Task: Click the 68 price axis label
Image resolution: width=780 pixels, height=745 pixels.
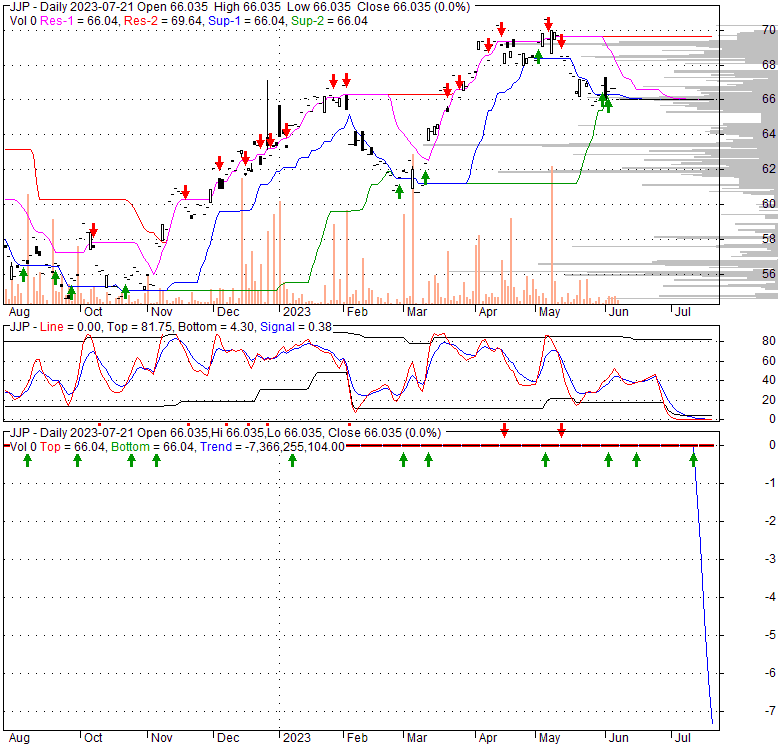Action: (769, 65)
